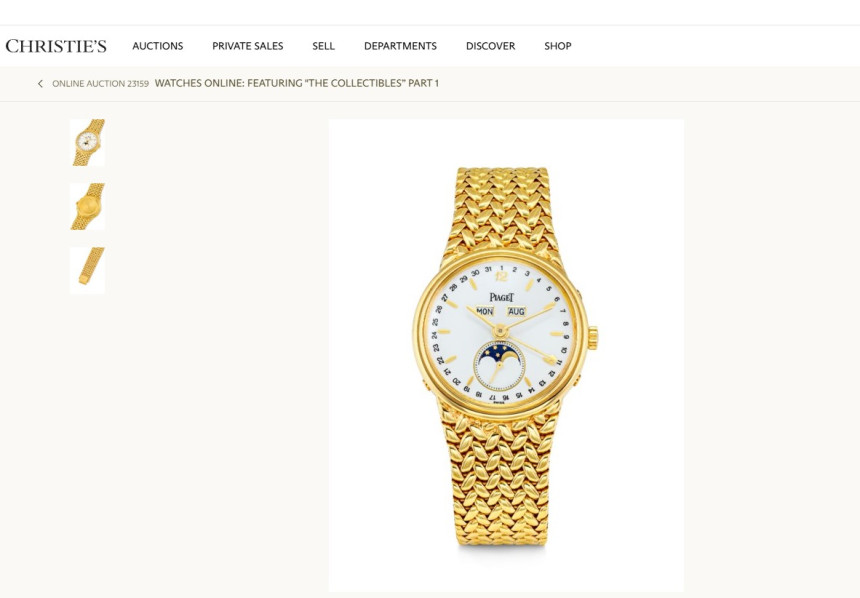Click the moonphase subdial on the watch
This screenshot has width=860, height=598.
[x=499, y=365]
